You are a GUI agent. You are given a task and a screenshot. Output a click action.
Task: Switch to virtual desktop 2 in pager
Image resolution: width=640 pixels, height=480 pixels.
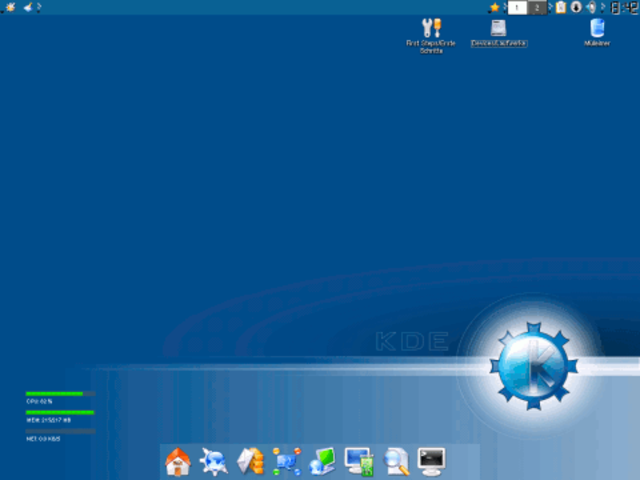click(x=537, y=7)
